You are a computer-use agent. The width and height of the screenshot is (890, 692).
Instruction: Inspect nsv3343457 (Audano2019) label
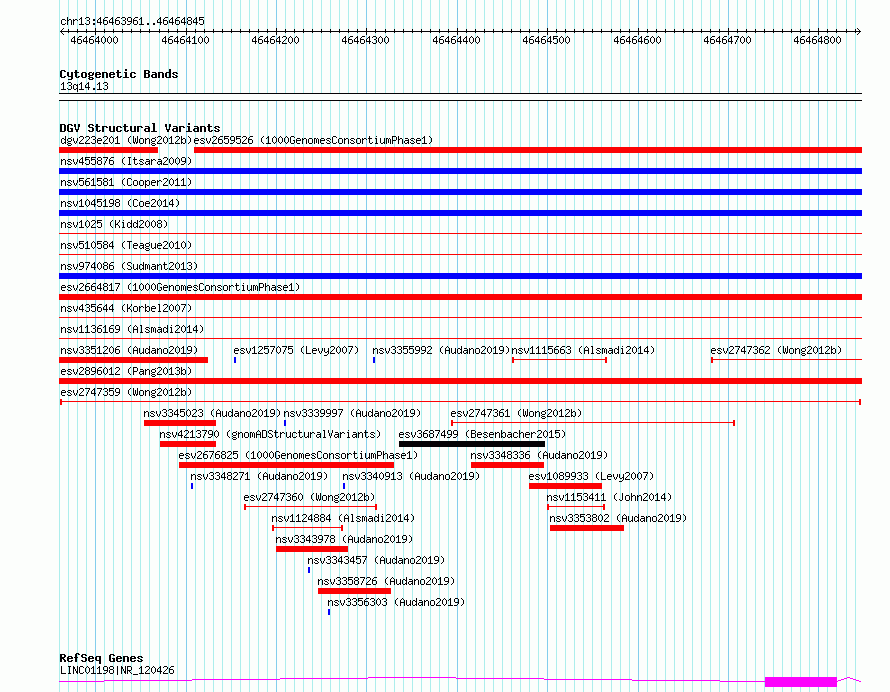[x=376, y=560]
